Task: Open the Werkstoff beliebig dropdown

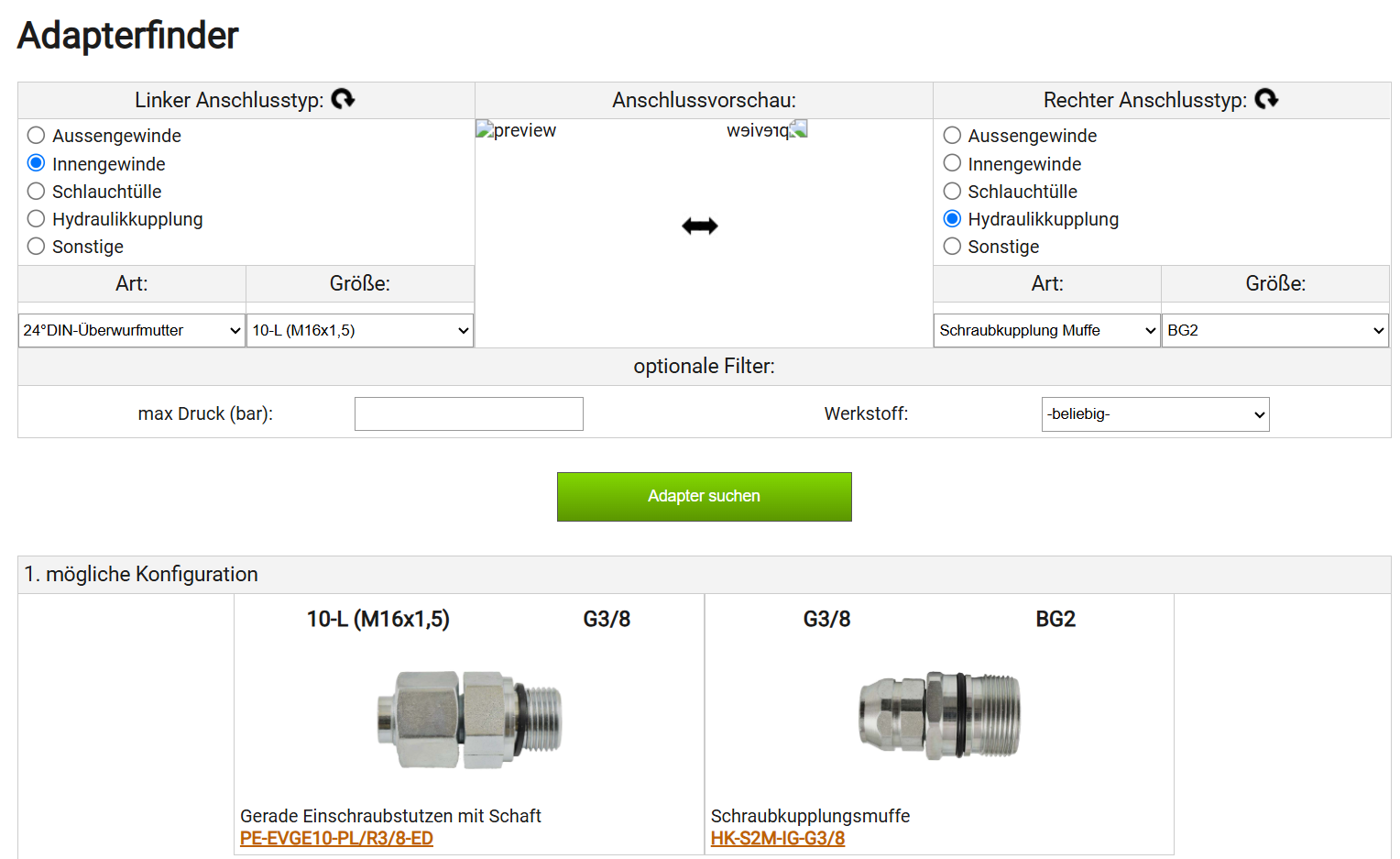Action: coord(1155,414)
